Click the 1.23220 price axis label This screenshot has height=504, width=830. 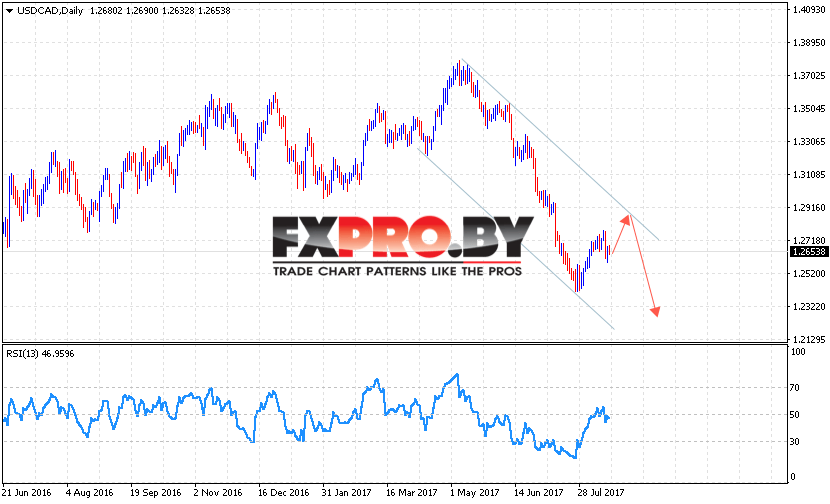[x=809, y=307]
